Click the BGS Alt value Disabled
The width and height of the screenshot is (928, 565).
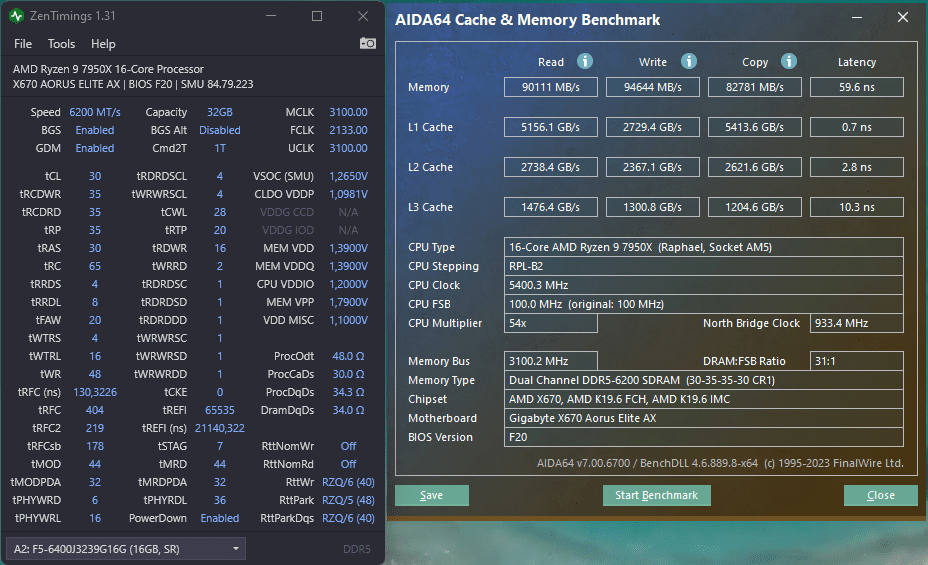point(220,130)
